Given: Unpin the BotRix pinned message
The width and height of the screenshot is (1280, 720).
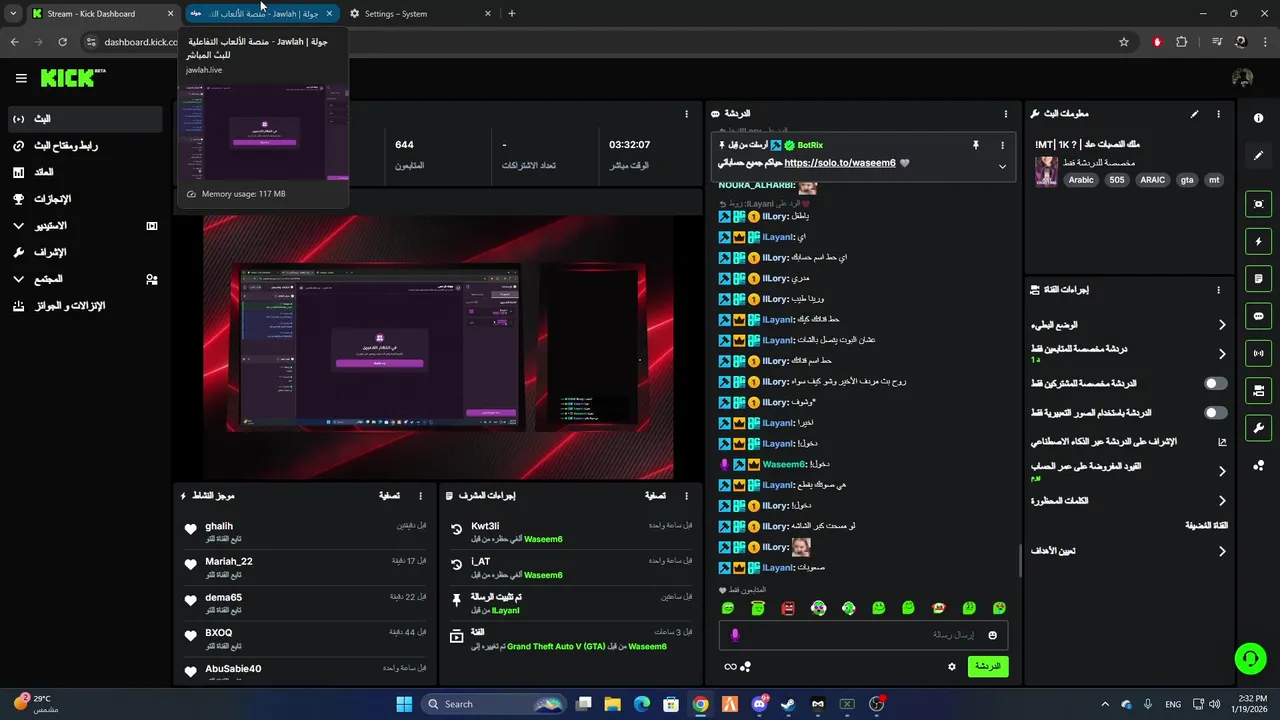Looking at the screenshot, I should coord(976,145).
